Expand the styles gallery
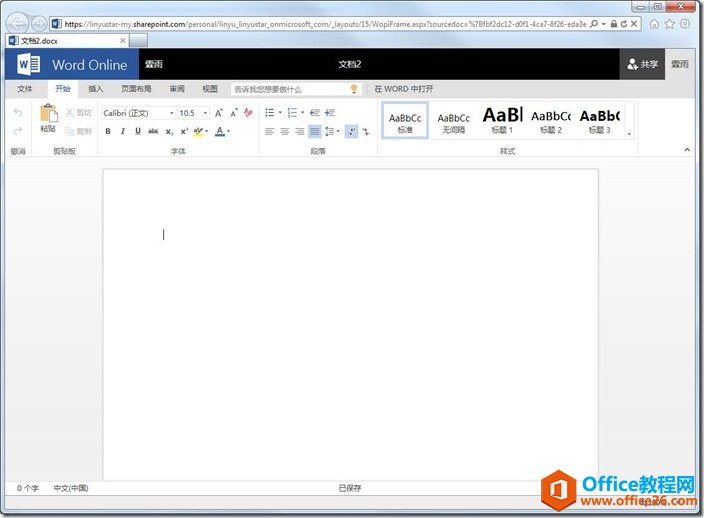Image resolution: width=704 pixels, height=518 pixels. (x=629, y=134)
